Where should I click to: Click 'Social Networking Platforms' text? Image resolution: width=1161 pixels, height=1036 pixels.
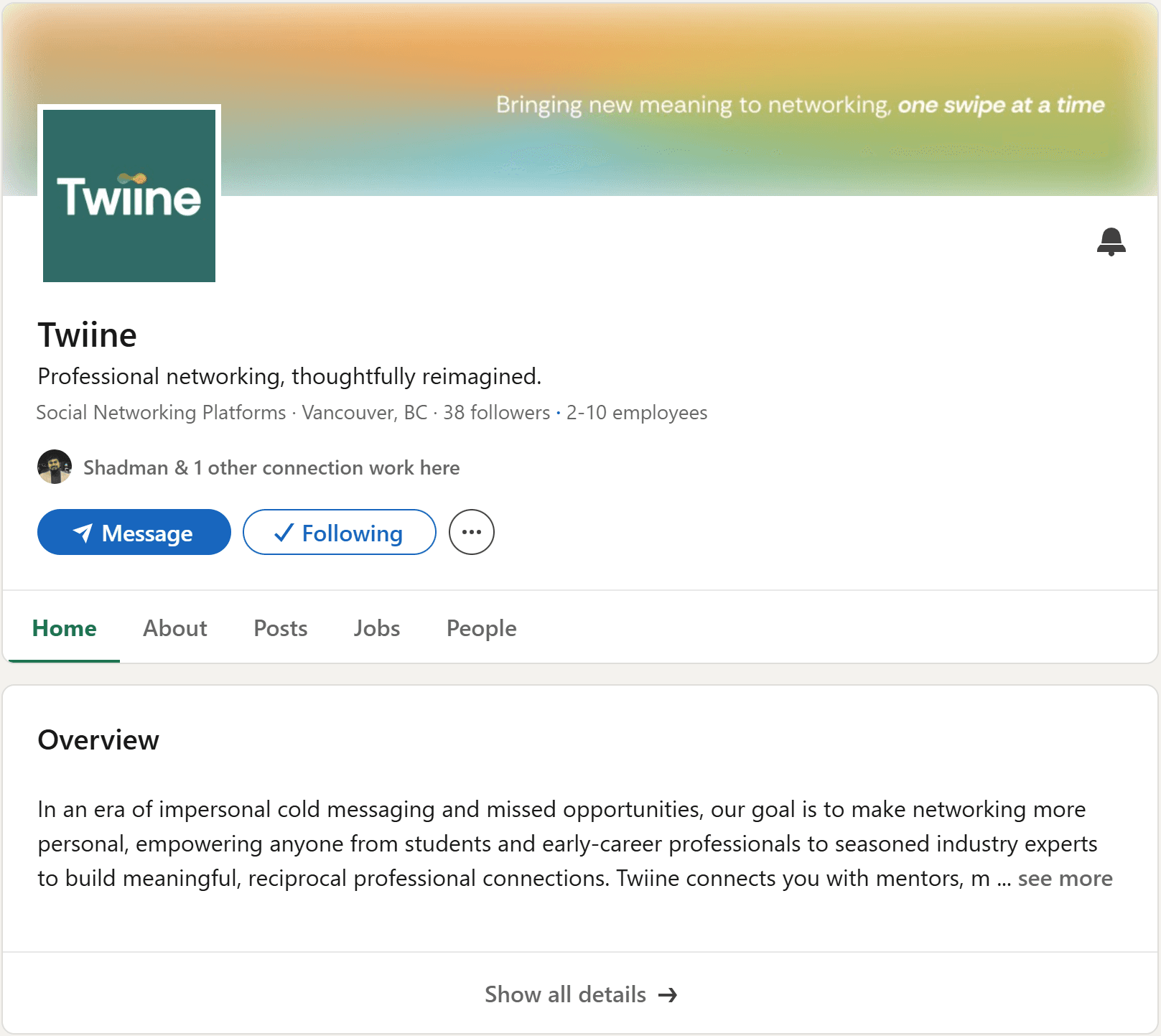click(x=162, y=412)
